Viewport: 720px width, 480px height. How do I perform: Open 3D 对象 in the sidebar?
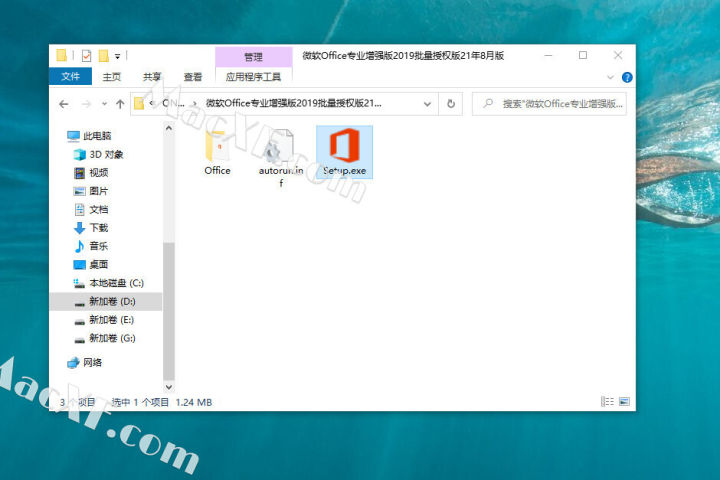coord(99,154)
